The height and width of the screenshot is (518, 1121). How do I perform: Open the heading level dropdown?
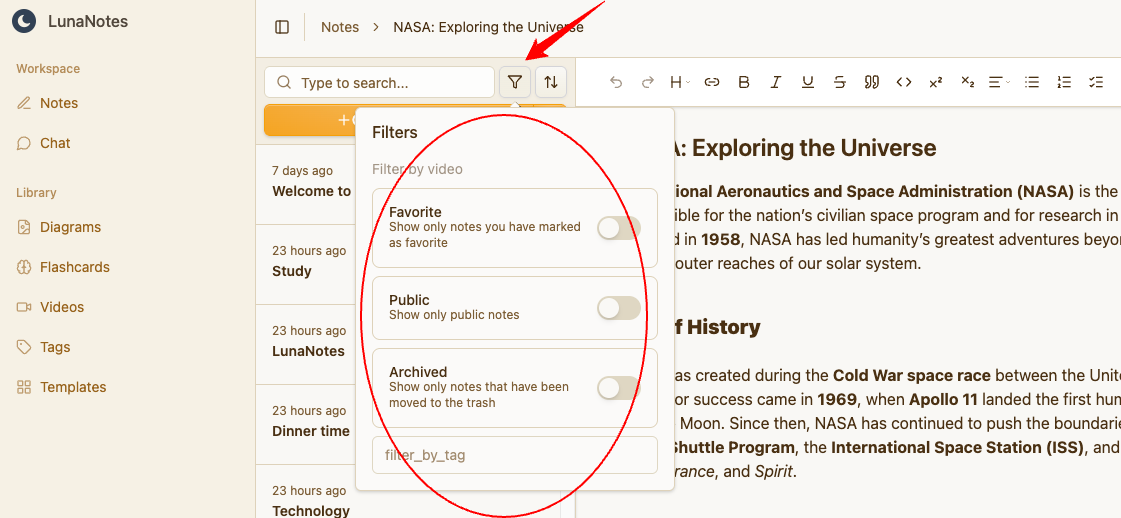pos(679,82)
